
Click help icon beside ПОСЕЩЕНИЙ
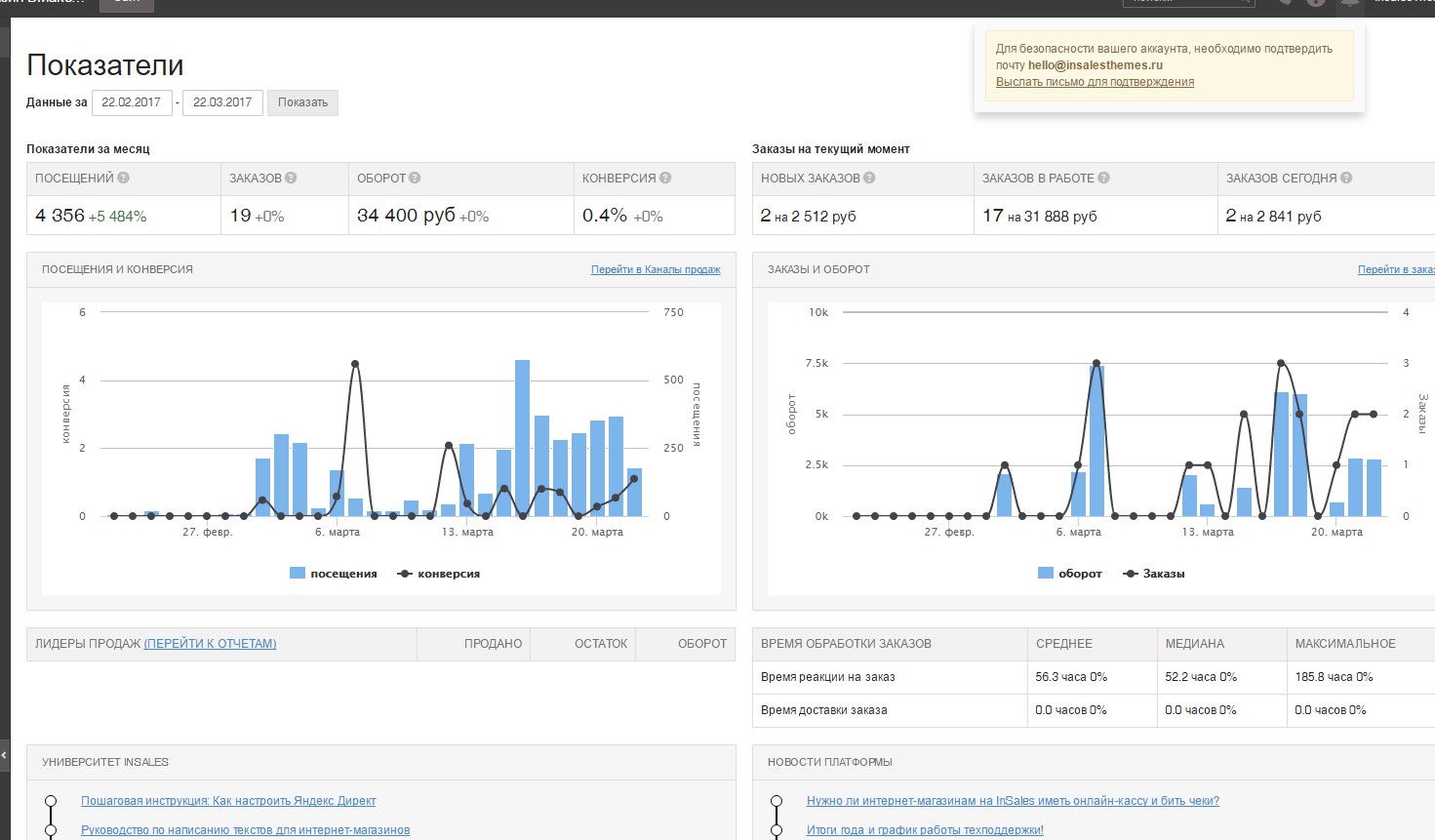point(124,179)
